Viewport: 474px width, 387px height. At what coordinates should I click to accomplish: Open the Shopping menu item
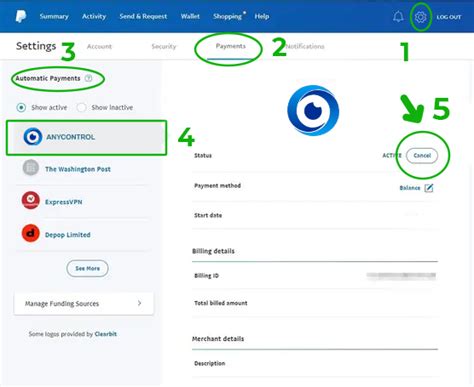(x=227, y=16)
